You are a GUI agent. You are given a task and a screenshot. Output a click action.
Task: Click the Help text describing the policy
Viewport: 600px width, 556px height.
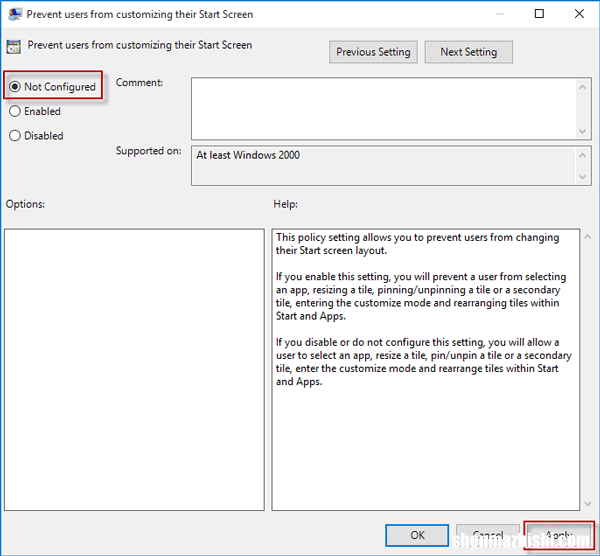tap(424, 309)
